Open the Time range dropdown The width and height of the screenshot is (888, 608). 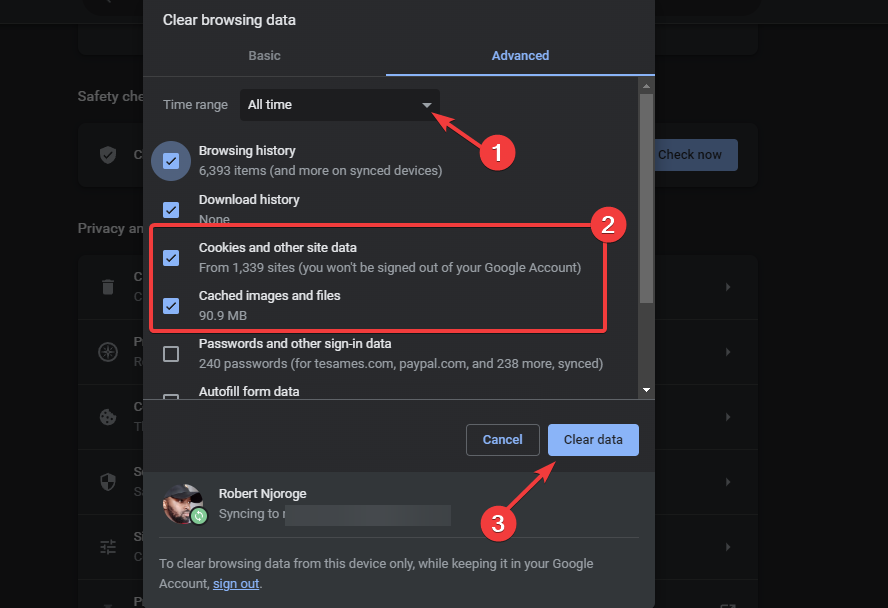coord(340,104)
